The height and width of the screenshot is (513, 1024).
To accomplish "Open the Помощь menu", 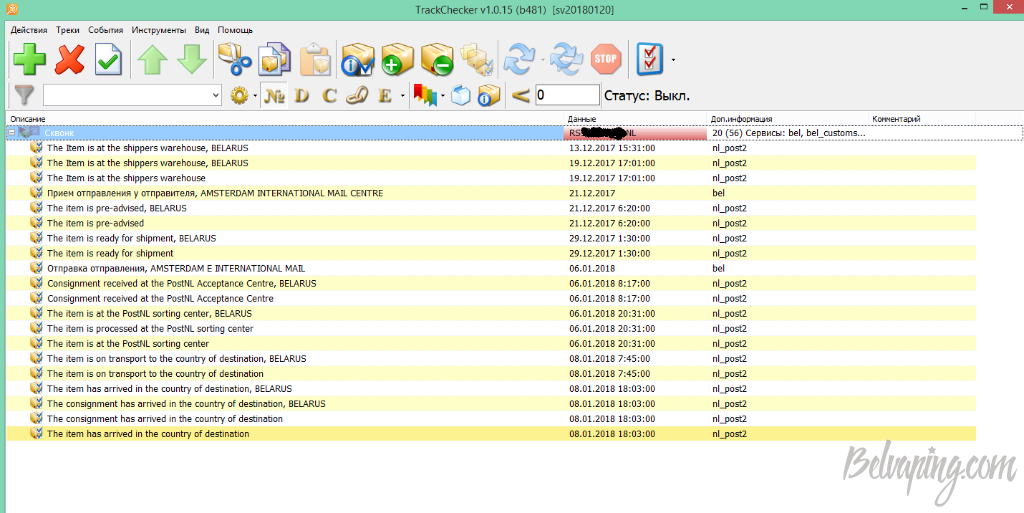I will tap(235, 30).
